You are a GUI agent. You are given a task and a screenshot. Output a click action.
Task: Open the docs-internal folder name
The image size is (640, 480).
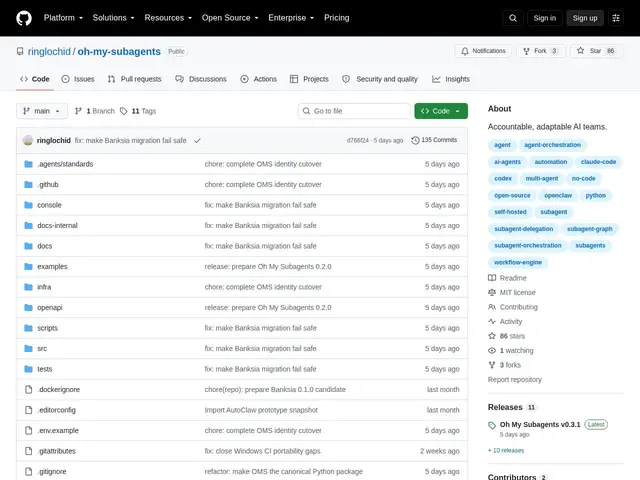(57, 225)
